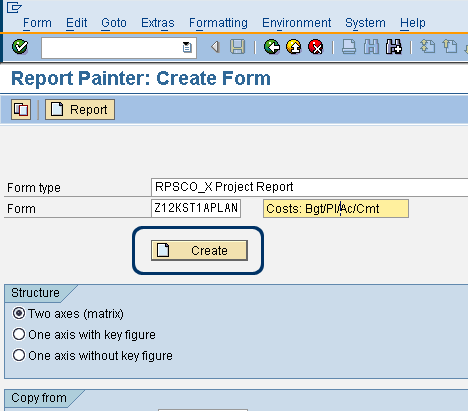Screen dimensions: 468x411
Task: Click the red Cancel icon
Action: [316, 47]
